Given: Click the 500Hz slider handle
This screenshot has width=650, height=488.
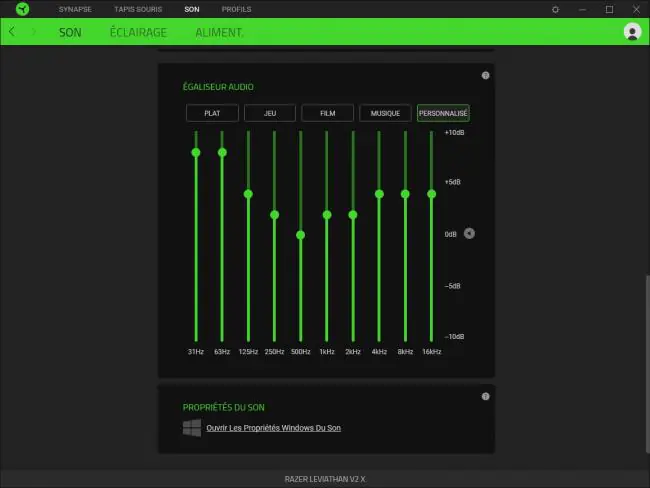Looking at the screenshot, I should [301, 235].
